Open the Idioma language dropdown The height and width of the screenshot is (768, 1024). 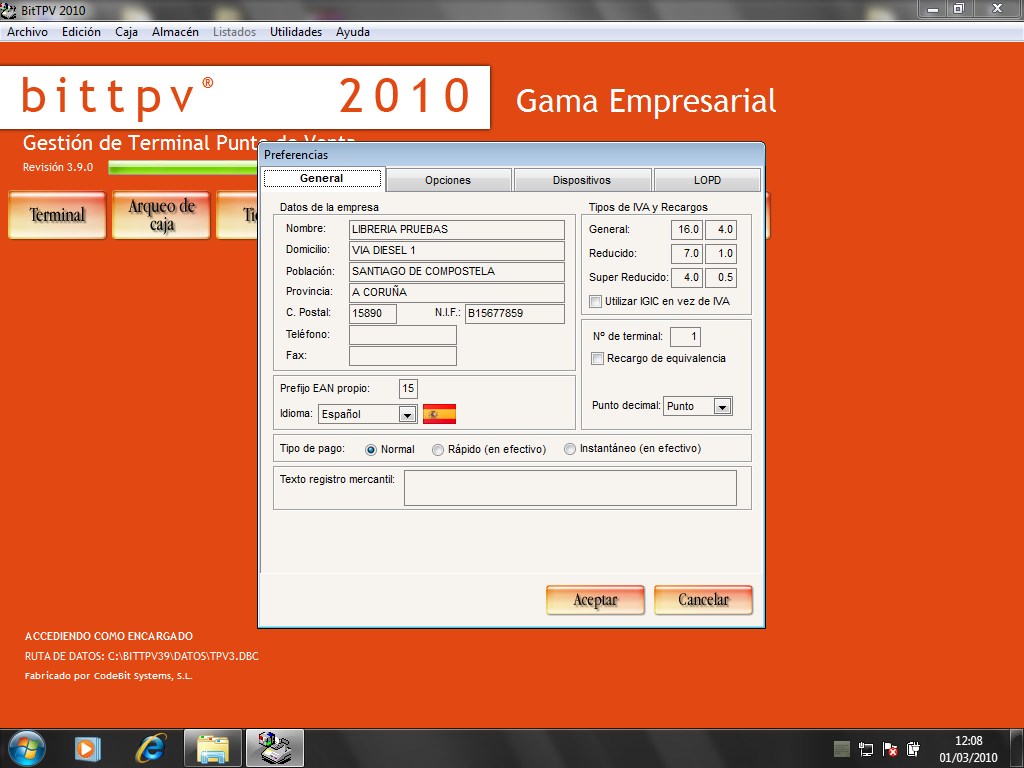[407, 415]
